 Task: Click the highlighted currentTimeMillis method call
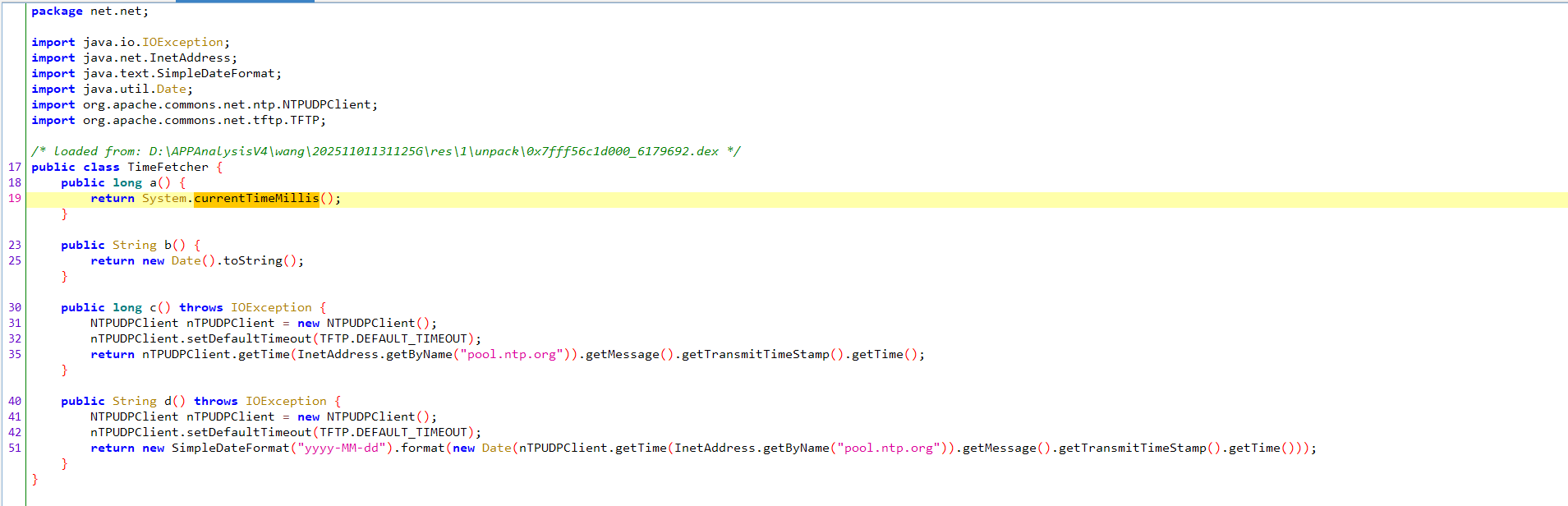pyautogui.click(x=256, y=199)
